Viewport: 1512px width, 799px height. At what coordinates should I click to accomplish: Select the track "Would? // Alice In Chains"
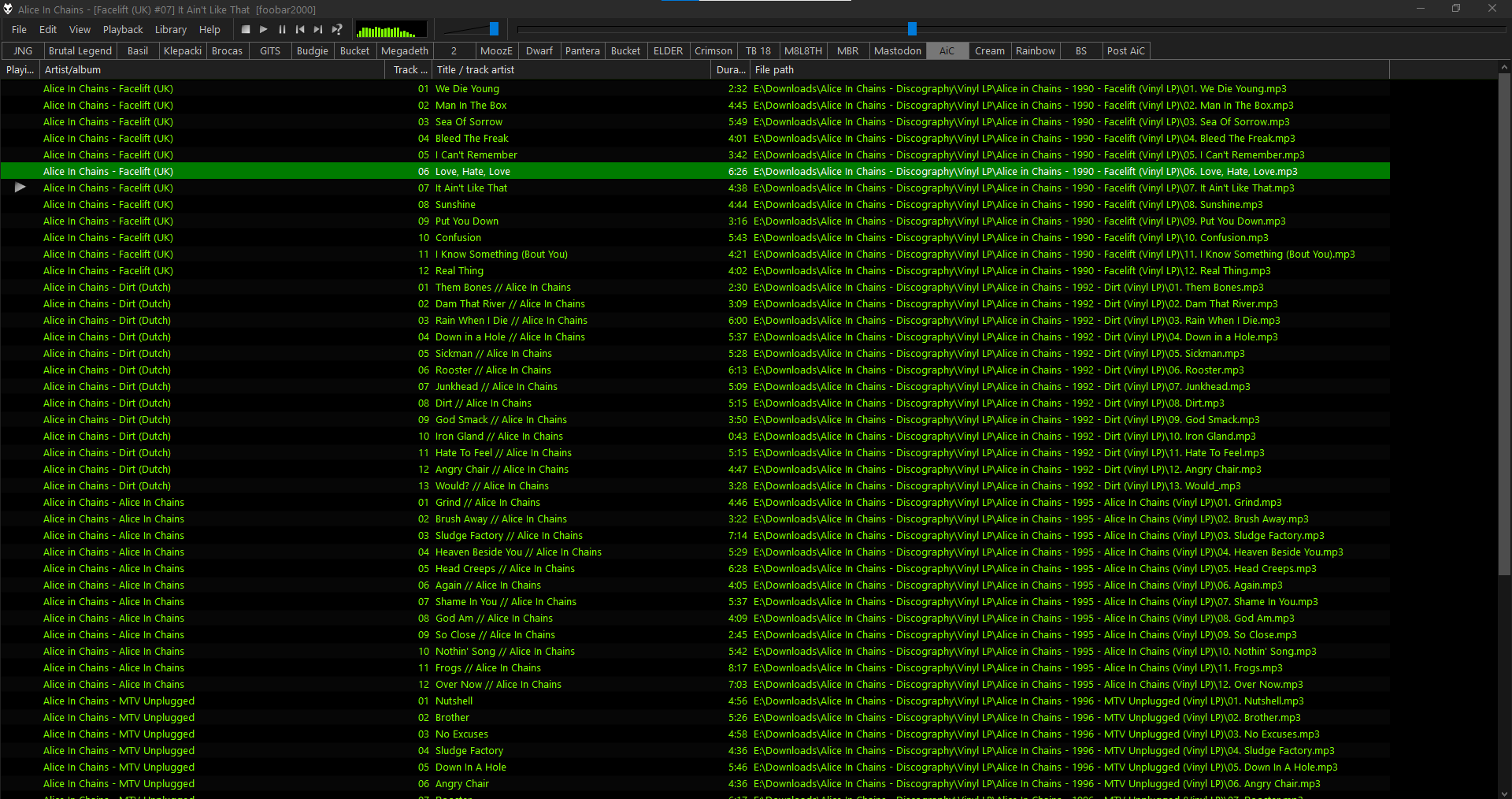tap(695, 486)
